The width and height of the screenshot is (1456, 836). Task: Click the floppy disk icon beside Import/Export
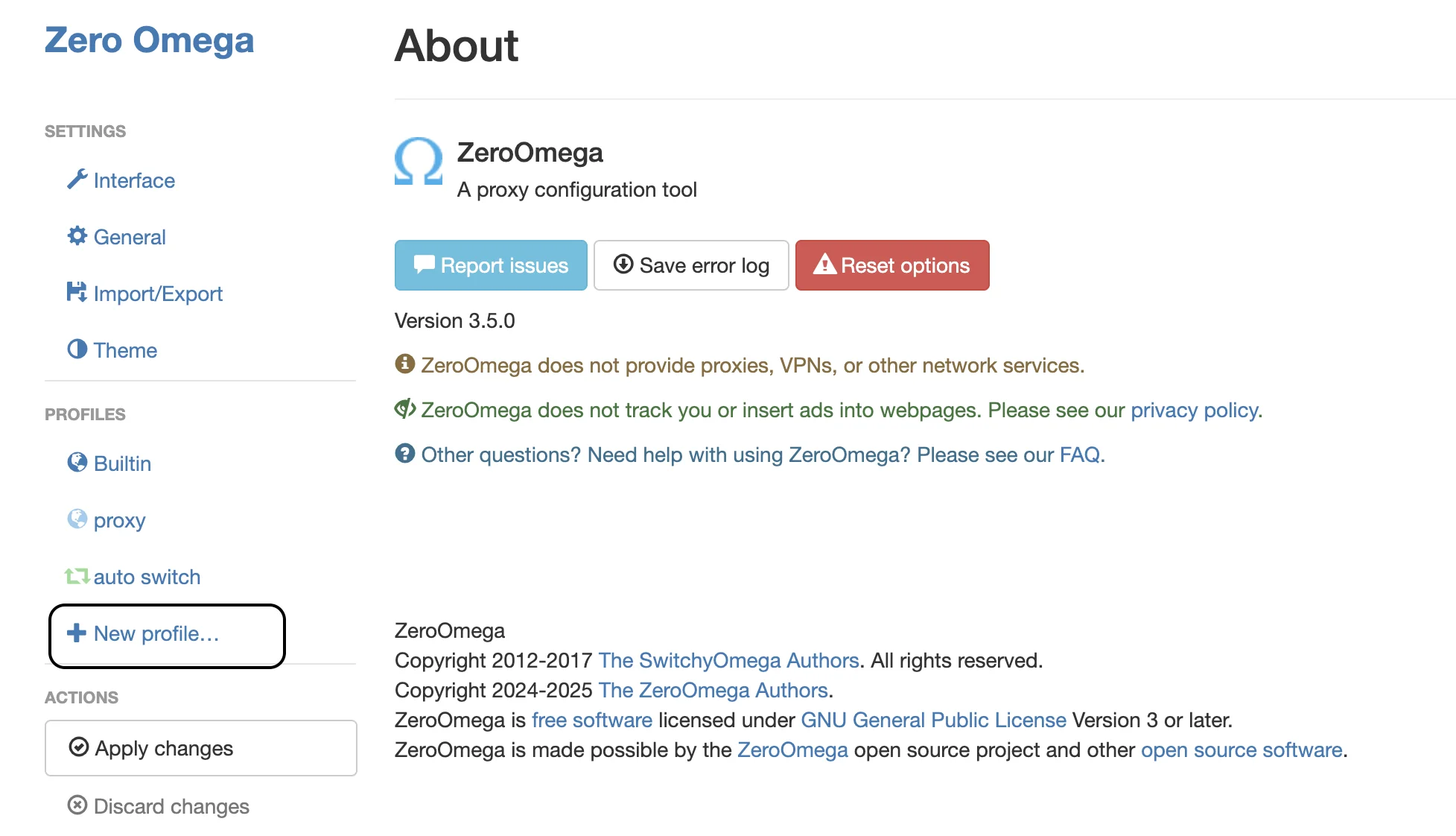point(77,292)
